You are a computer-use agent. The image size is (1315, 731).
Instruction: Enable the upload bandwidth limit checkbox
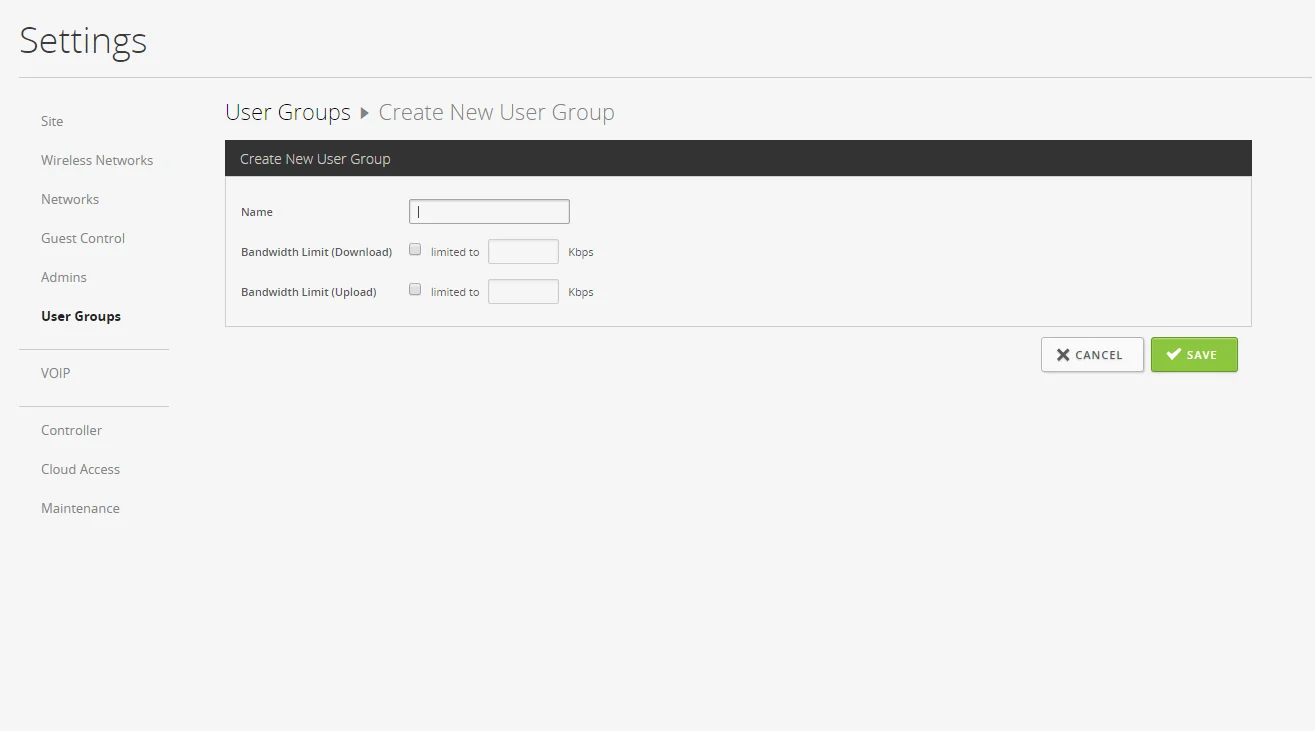point(415,290)
